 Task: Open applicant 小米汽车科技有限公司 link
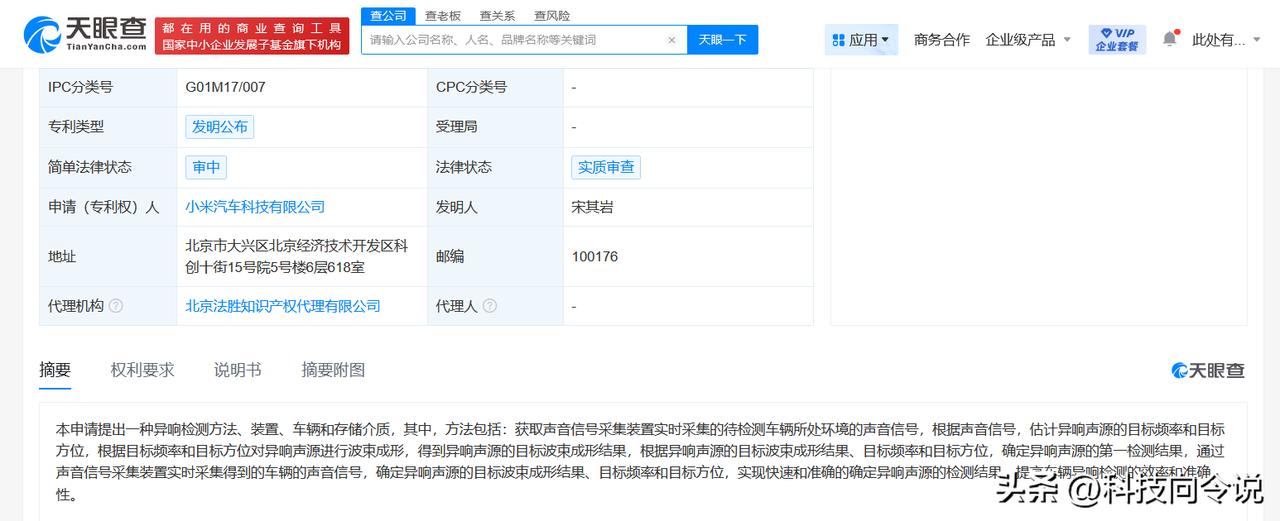(x=255, y=207)
